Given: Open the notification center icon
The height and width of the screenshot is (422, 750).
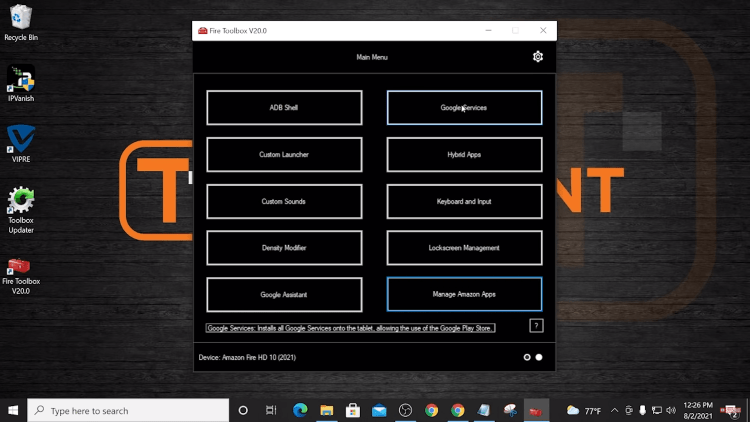Looking at the screenshot, I should [730, 411].
